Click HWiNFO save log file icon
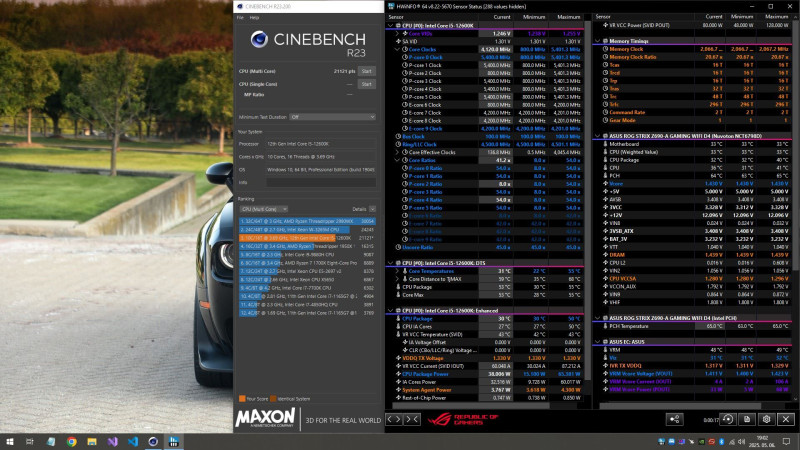The height and width of the screenshot is (450, 800). click(747, 419)
